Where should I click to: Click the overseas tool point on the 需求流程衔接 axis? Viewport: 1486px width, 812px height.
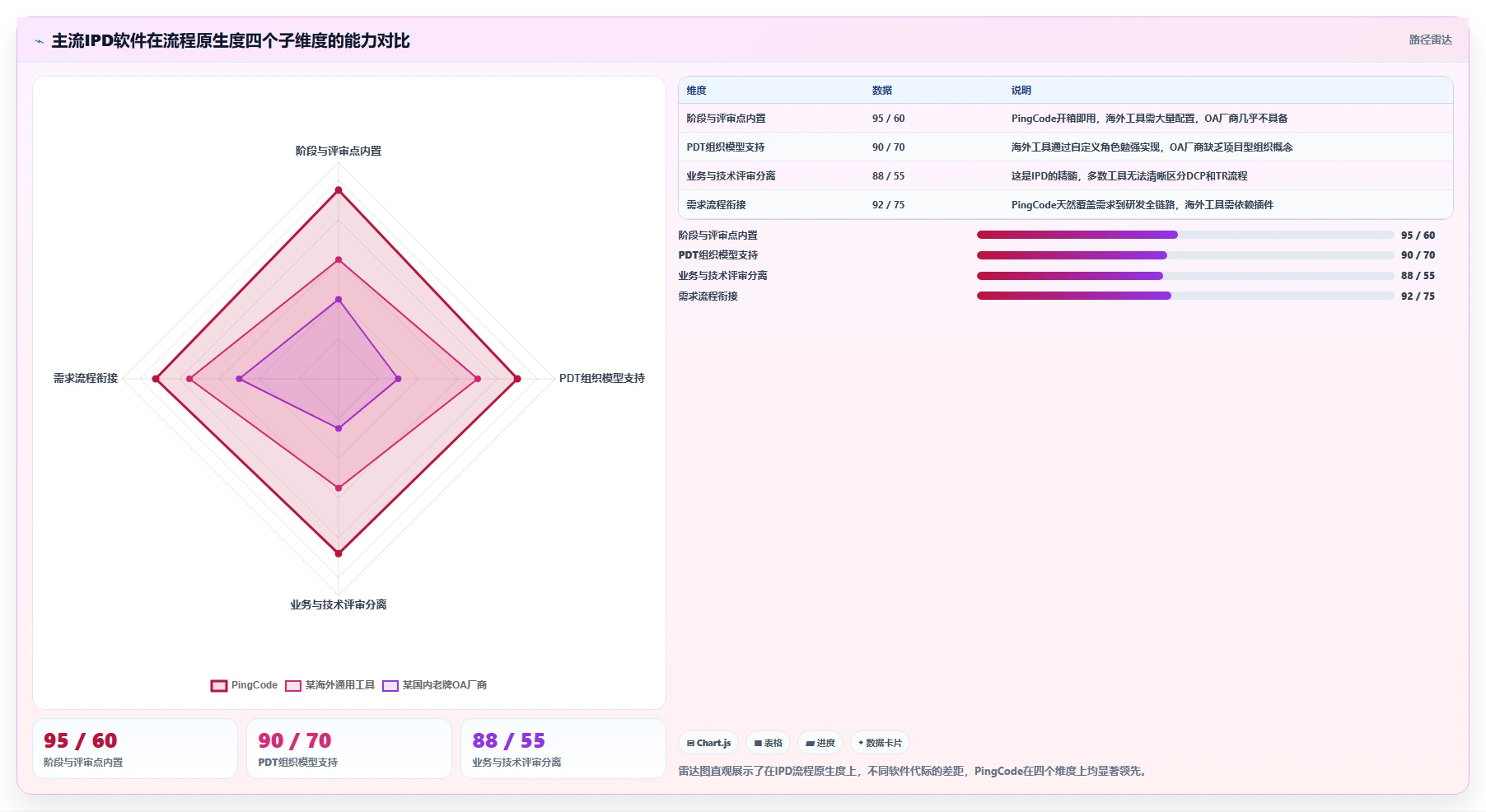point(189,379)
